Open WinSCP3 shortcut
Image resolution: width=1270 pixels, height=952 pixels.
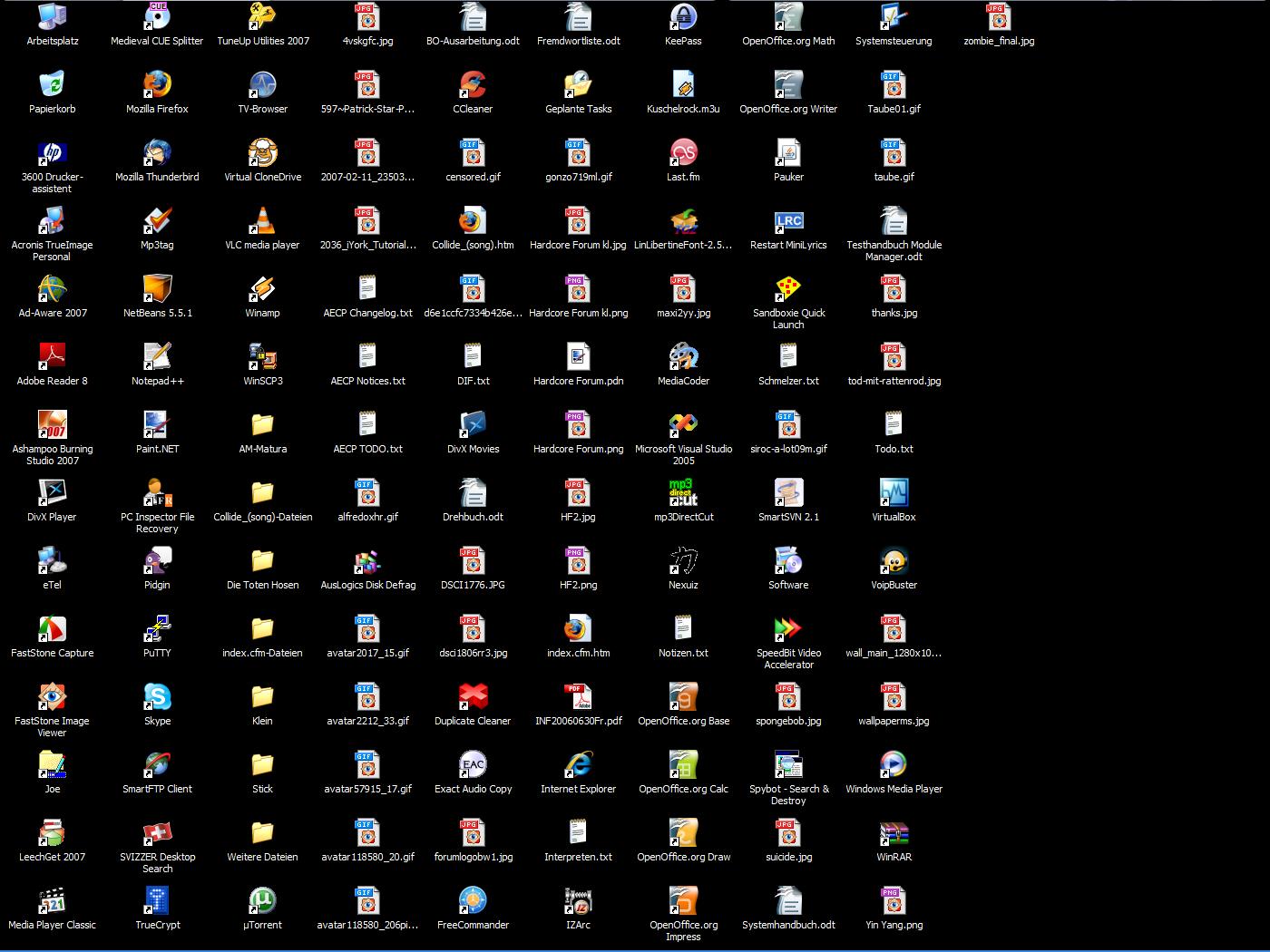[263, 356]
